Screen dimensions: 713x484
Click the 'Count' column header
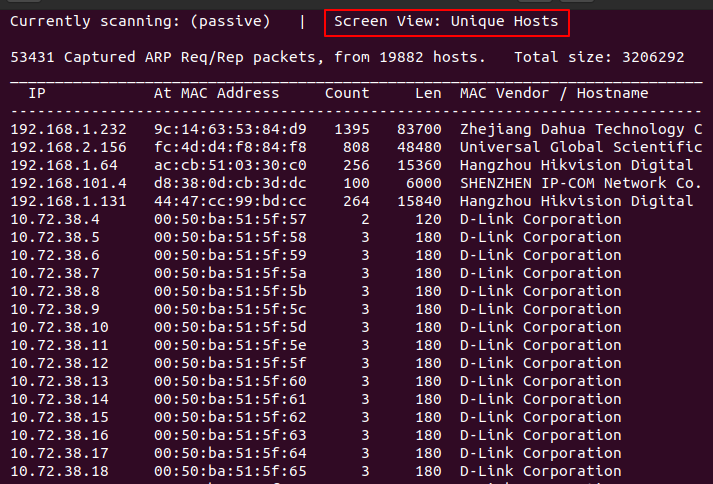[x=347, y=93]
